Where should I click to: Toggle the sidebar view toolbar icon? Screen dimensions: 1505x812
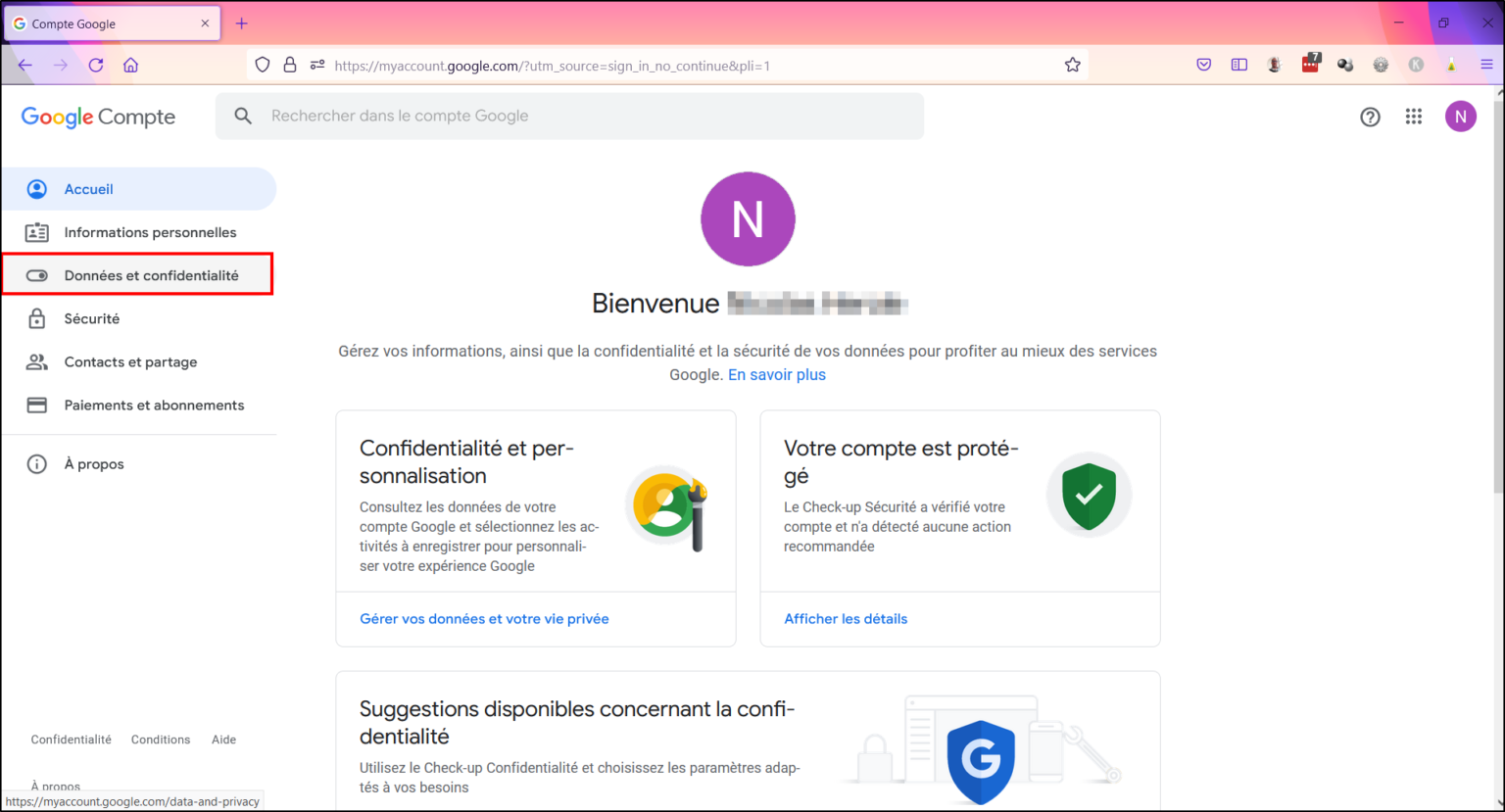coord(1239,65)
